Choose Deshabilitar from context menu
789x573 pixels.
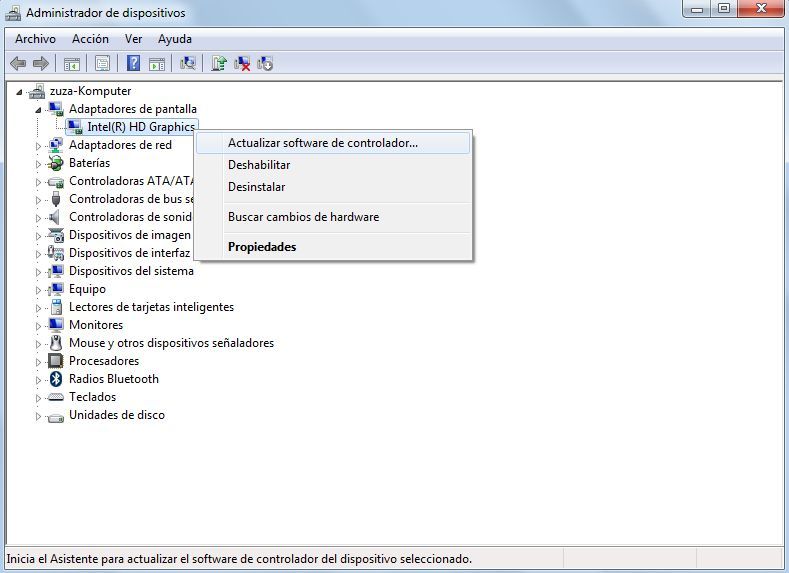coord(333,165)
